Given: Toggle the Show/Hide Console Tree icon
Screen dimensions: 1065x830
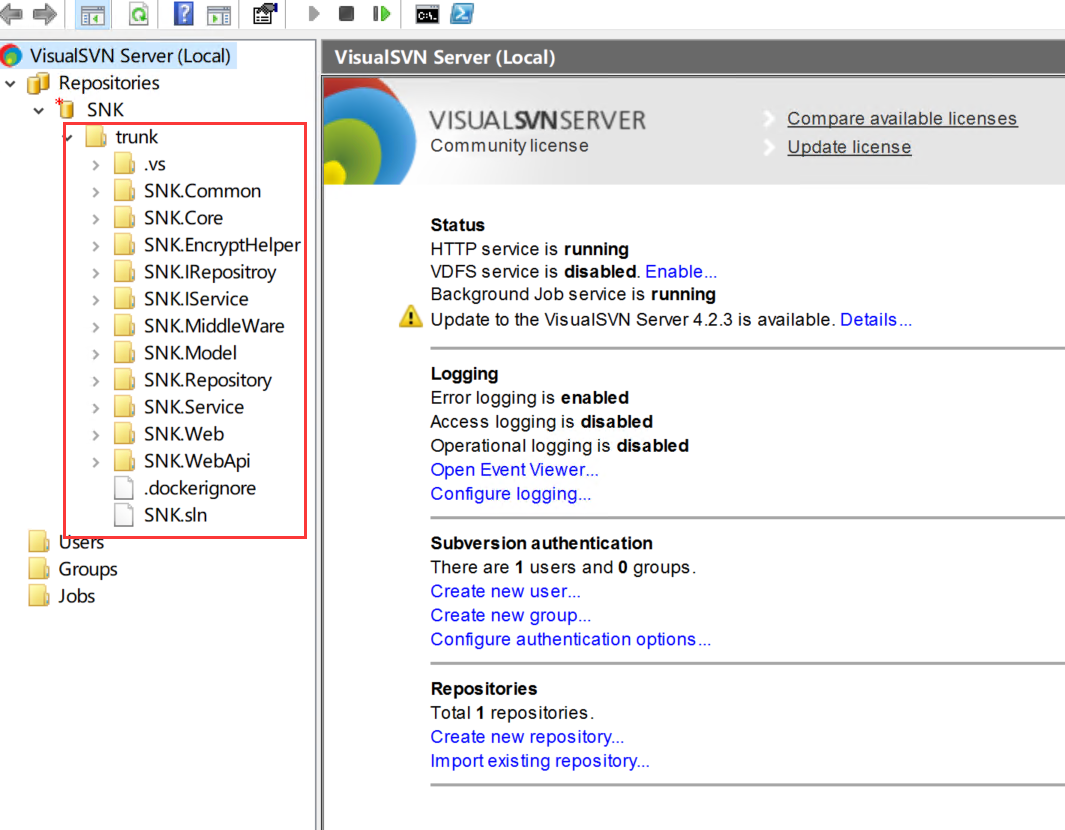Looking at the screenshot, I should (92, 14).
